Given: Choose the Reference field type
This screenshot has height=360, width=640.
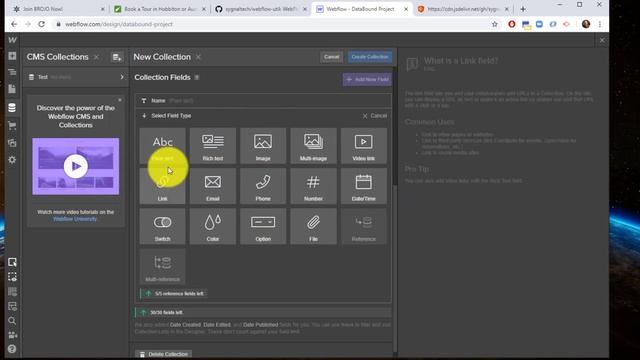Looking at the screenshot, I should click(x=363, y=227).
